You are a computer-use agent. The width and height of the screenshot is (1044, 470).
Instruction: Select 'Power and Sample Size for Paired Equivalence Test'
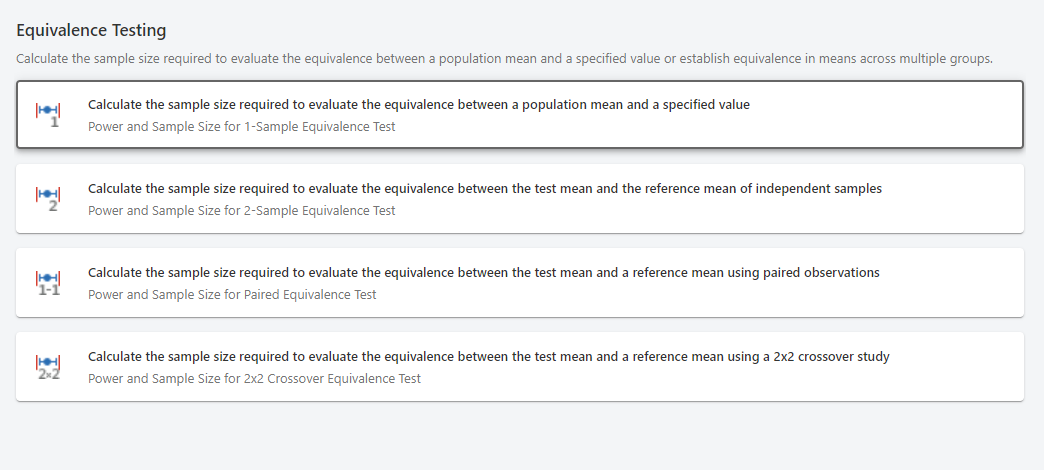232,295
